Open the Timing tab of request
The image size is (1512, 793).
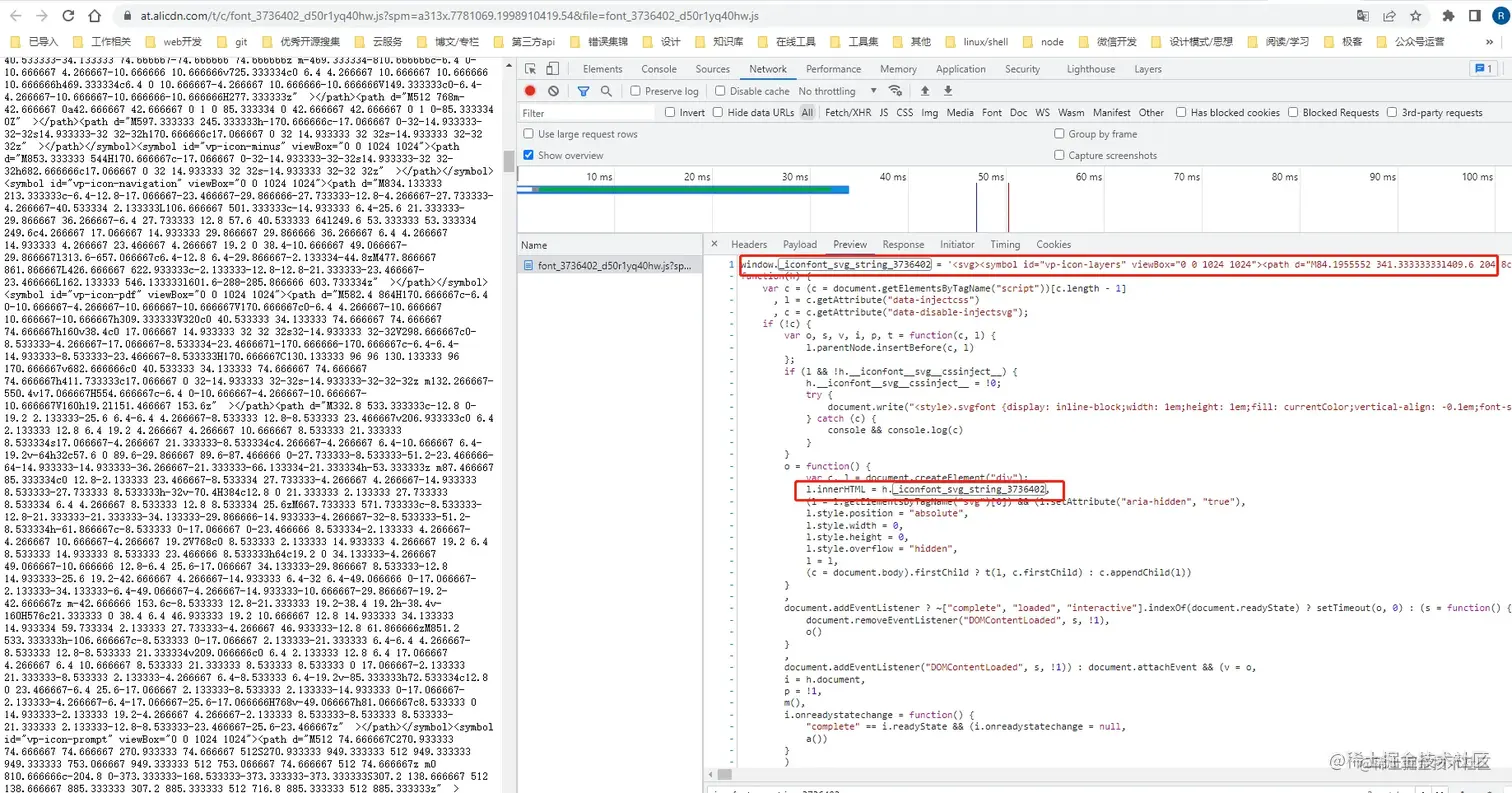click(x=1005, y=244)
